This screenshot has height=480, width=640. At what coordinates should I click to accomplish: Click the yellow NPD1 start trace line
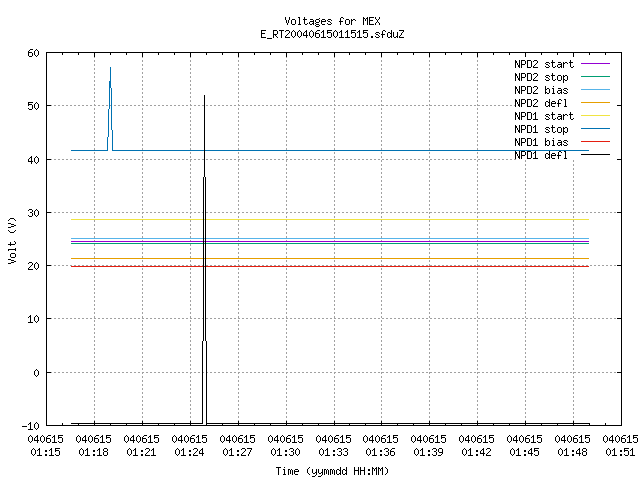(x=330, y=220)
